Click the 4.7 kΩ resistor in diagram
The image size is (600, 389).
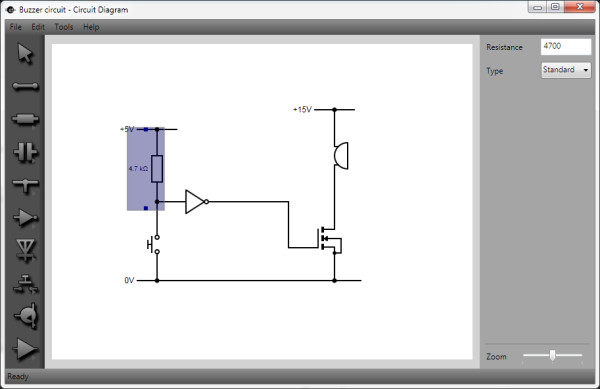coord(157,169)
